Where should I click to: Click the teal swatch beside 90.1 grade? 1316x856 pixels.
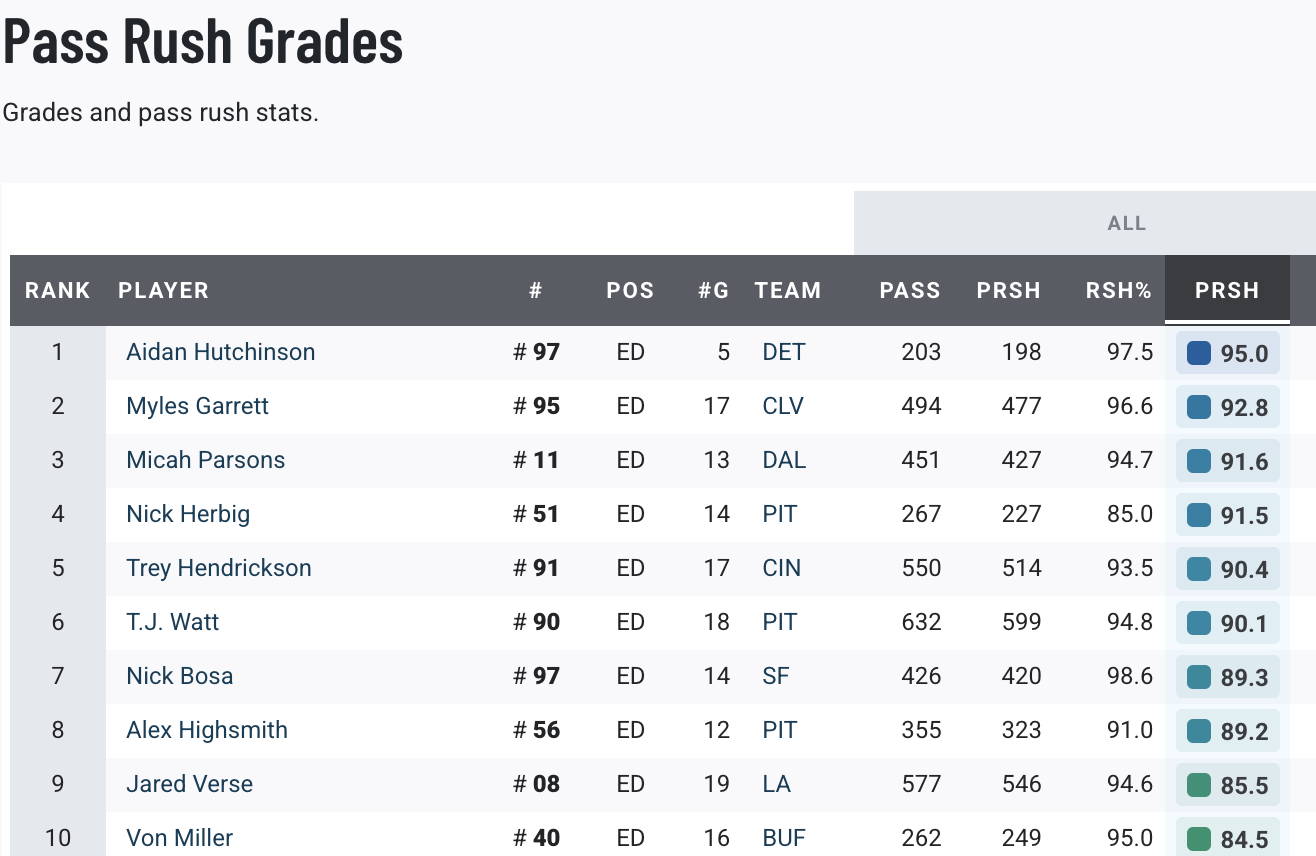pyautogui.click(x=1198, y=623)
